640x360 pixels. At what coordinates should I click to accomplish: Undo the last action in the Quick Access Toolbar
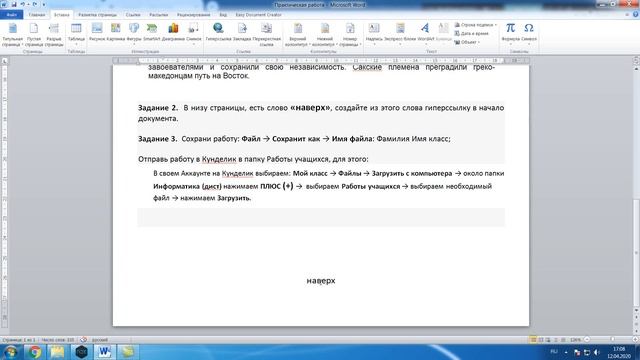point(23,4)
